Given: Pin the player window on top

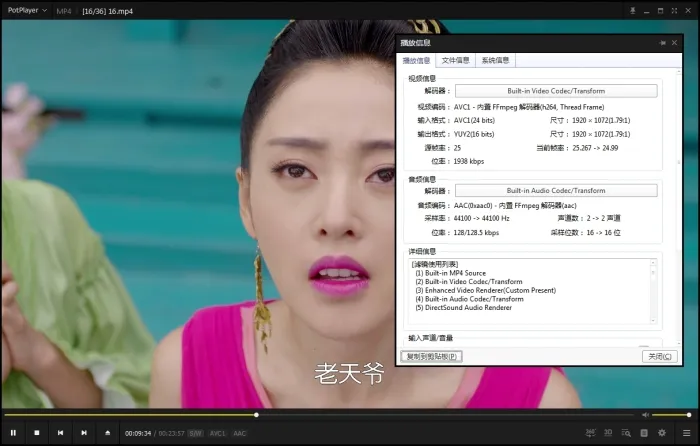Looking at the screenshot, I should coord(633,11).
